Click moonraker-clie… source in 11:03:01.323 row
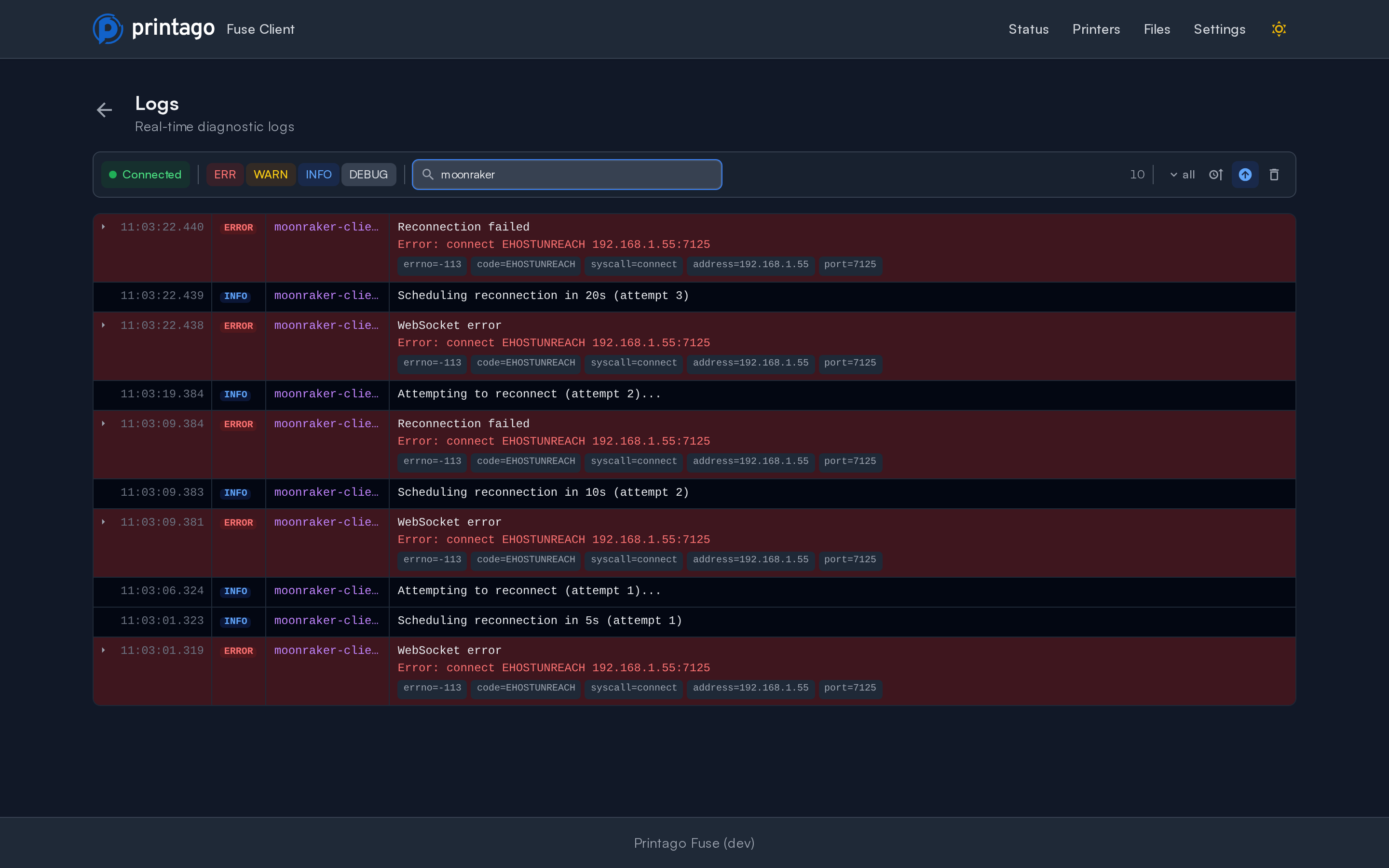Screen dimensions: 1389x868 (x=326, y=621)
